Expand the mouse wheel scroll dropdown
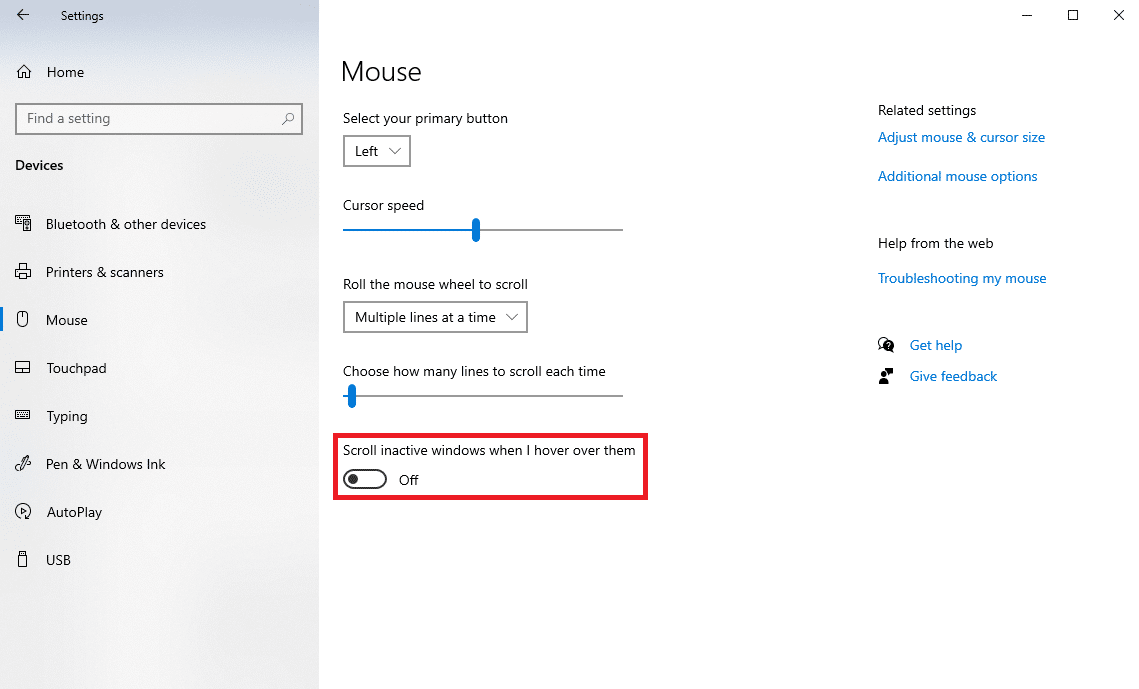 434,317
